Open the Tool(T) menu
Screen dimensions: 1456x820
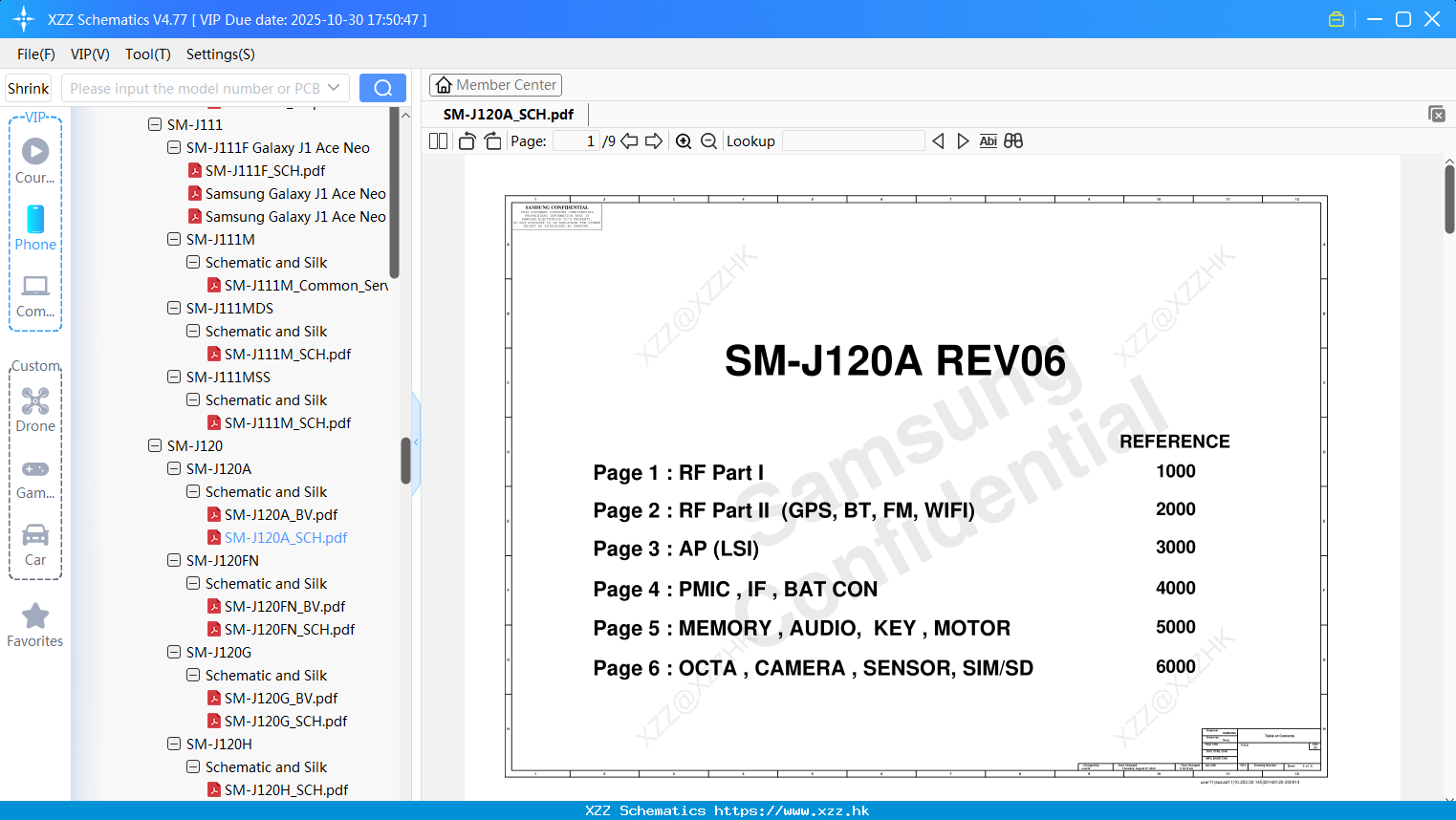coord(148,54)
